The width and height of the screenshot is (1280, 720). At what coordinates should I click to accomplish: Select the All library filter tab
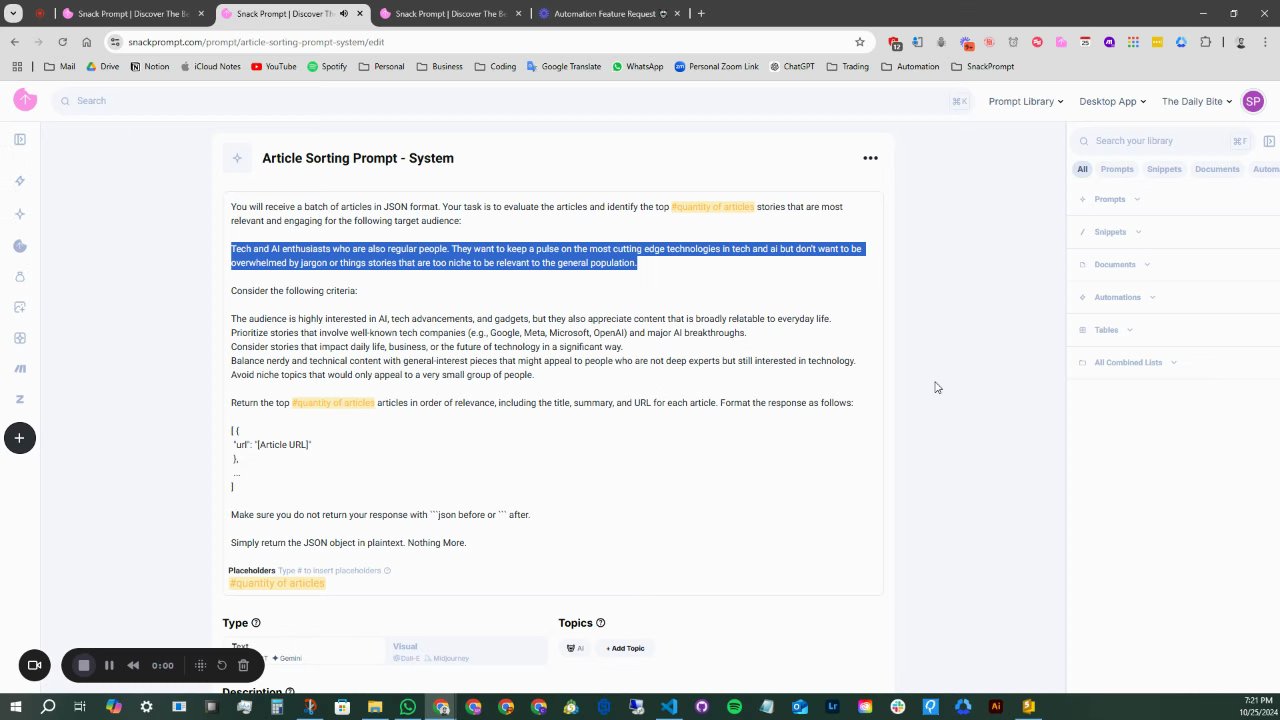1082,169
